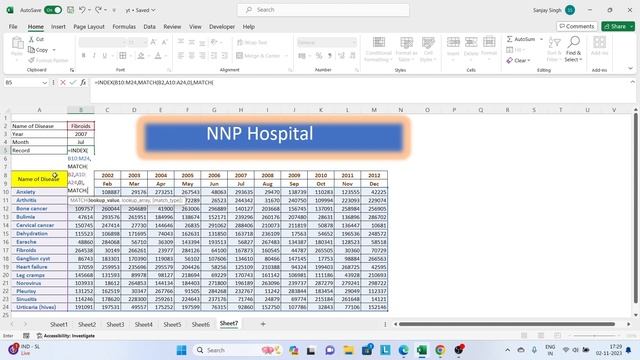
Task: Toggle Italic formatting
Action: point(94,56)
